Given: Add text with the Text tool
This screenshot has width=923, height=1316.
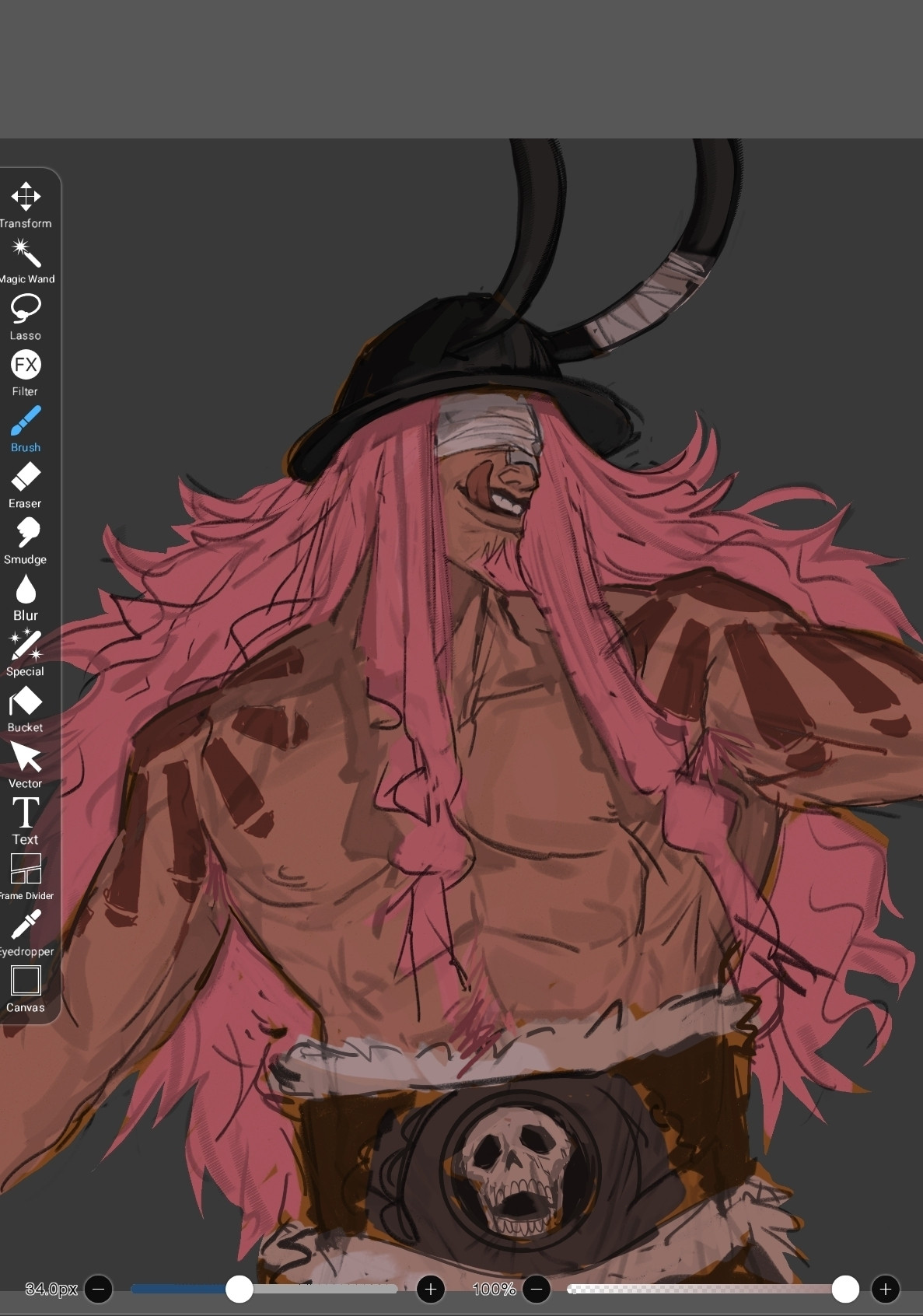Looking at the screenshot, I should coord(26,821).
